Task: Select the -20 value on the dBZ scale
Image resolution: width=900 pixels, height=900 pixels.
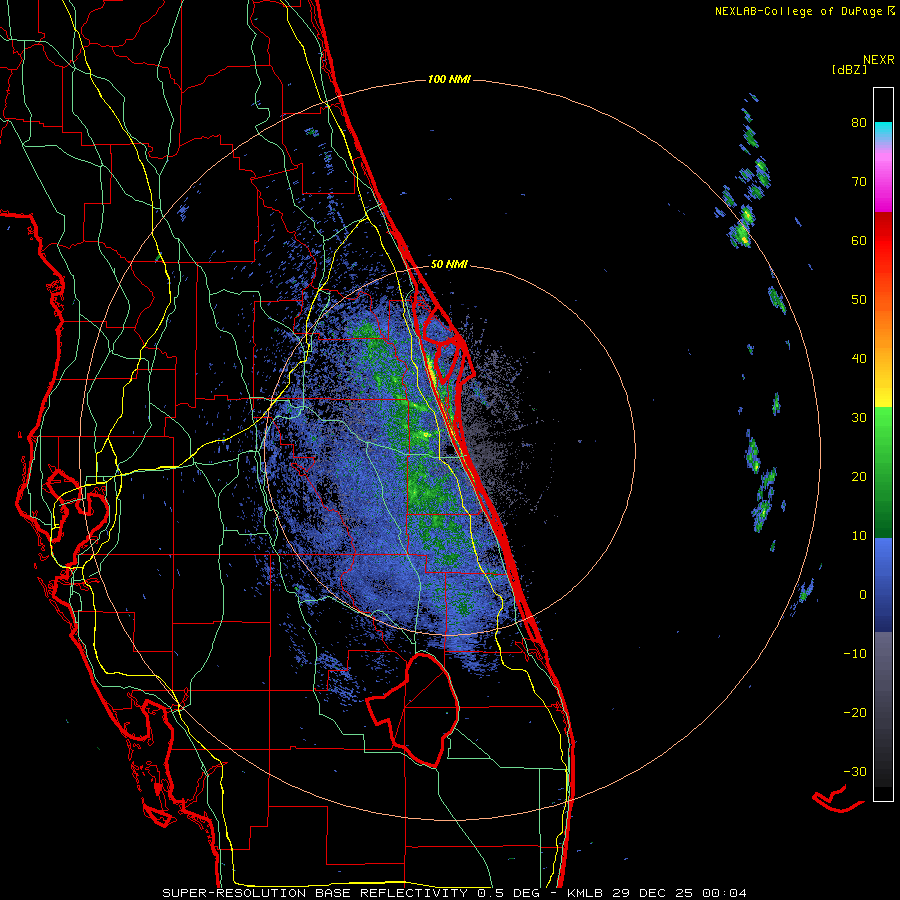Action: 855,713
